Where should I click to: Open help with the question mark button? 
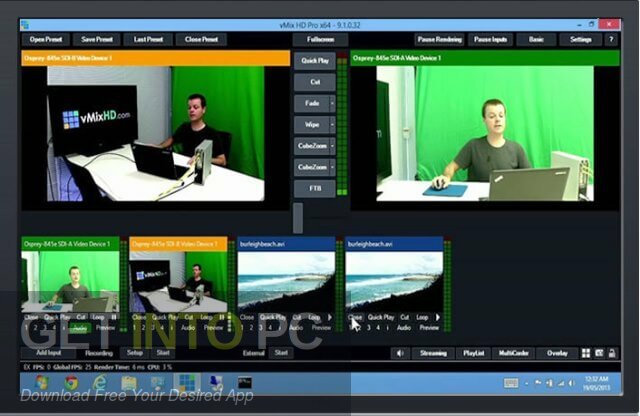(611, 40)
